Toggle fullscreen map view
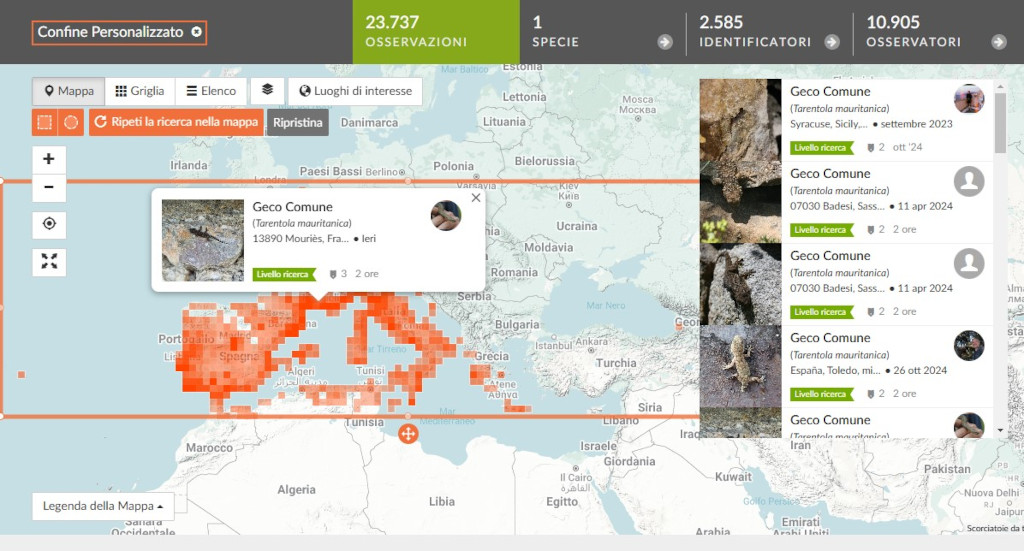This screenshot has height=551, width=1024. (49, 261)
